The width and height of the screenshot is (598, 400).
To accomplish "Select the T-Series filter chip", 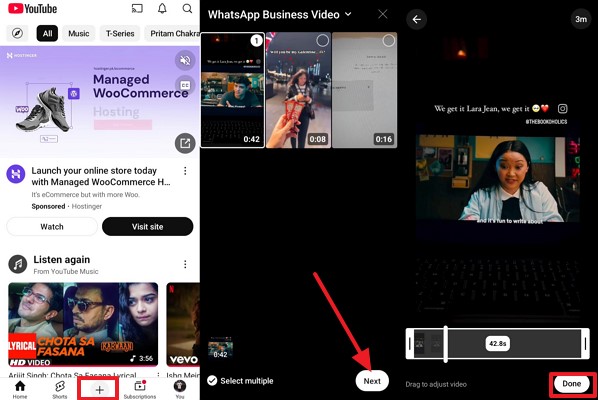I will pyautogui.click(x=120, y=34).
